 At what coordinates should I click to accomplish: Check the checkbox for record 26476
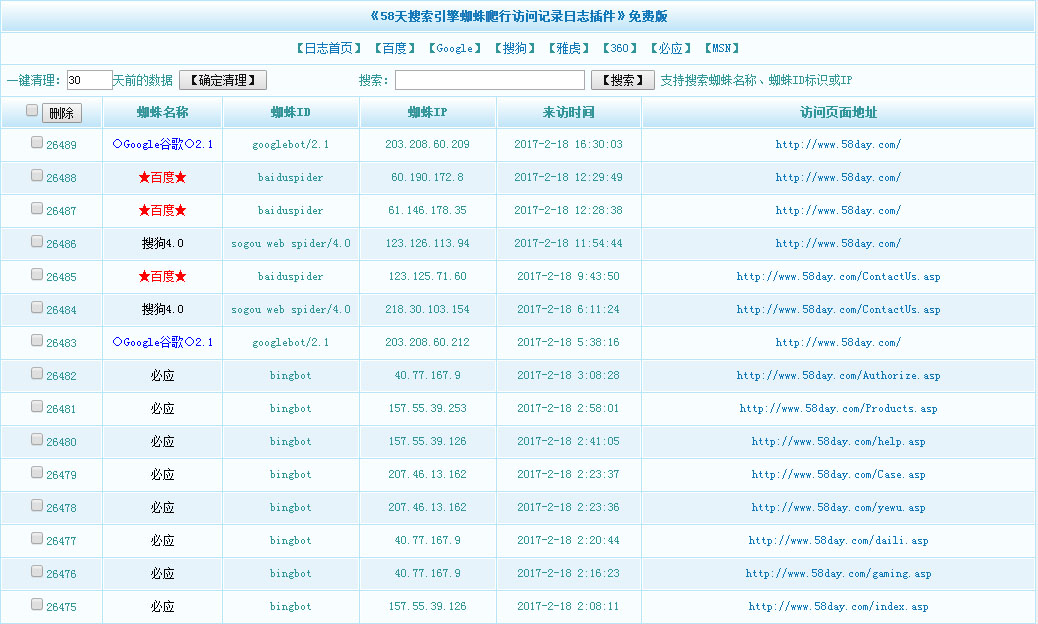(x=37, y=571)
